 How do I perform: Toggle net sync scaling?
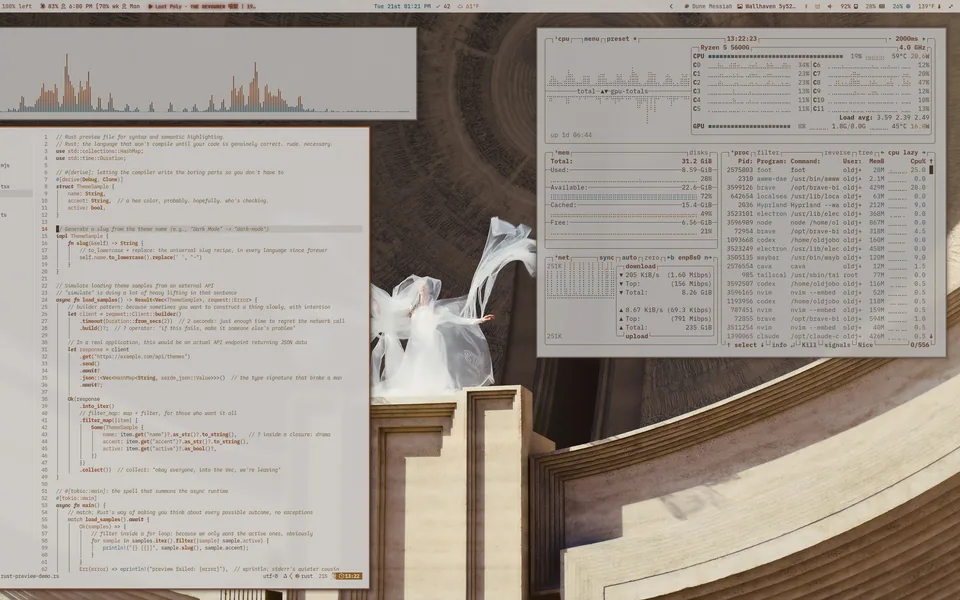click(x=606, y=258)
